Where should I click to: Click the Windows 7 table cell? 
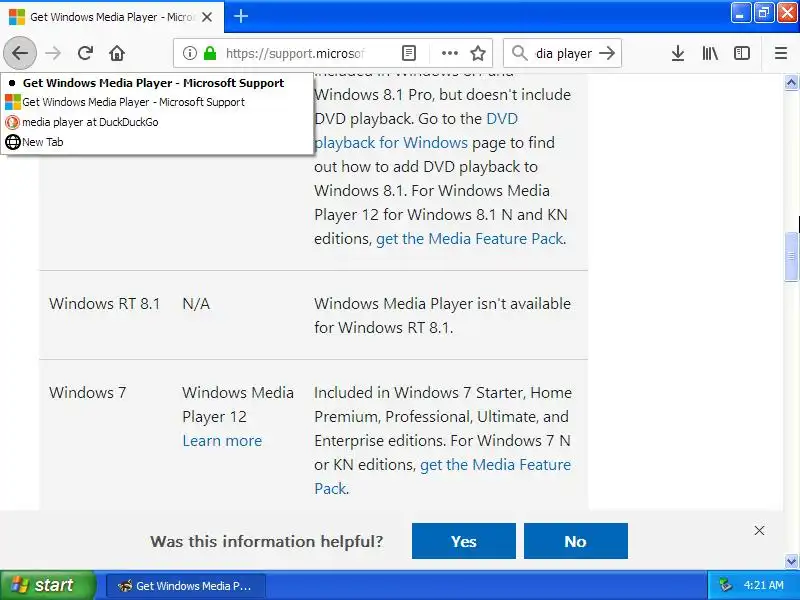pyautogui.click(x=87, y=392)
